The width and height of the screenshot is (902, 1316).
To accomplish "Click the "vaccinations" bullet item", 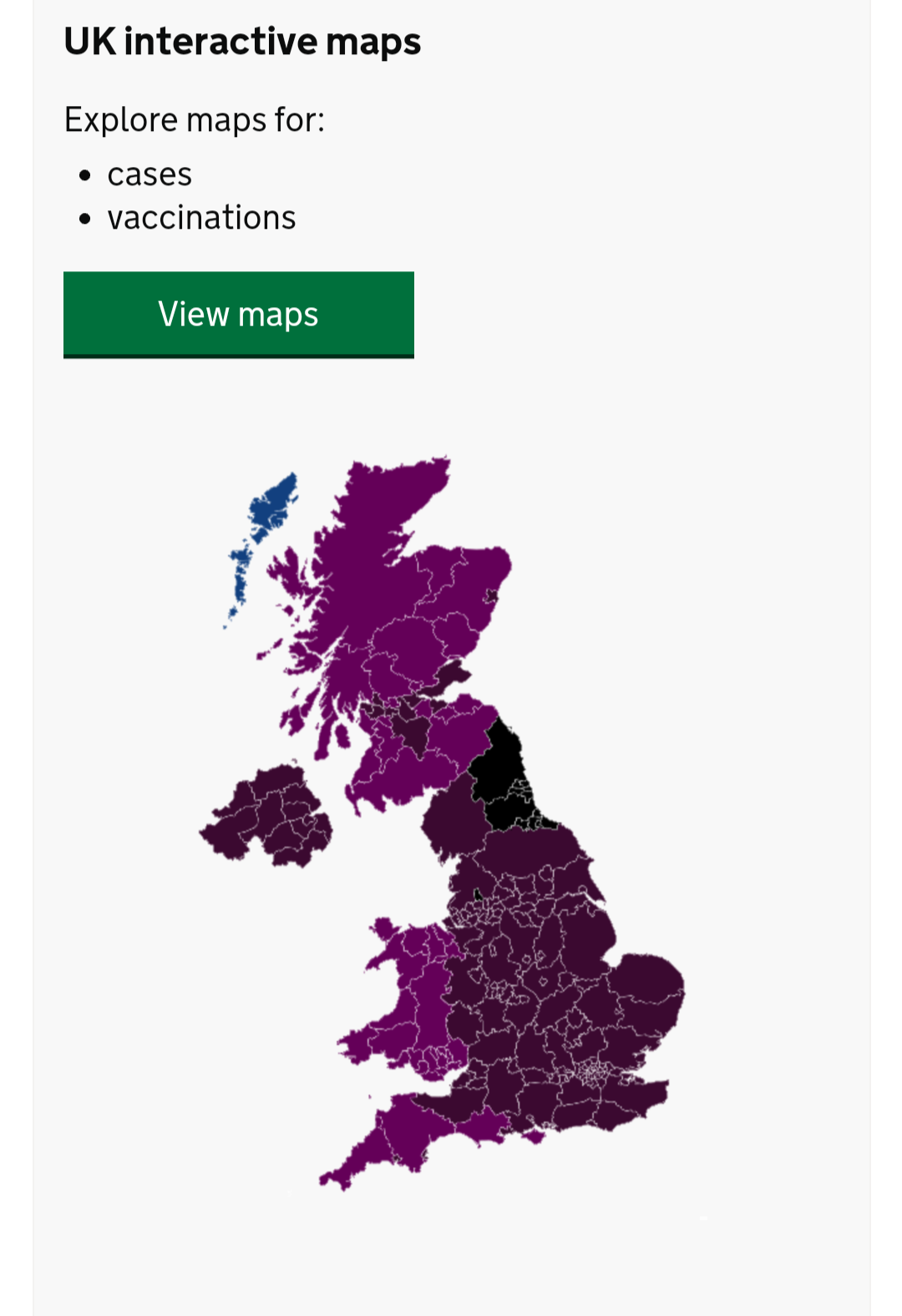I will (201, 218).
